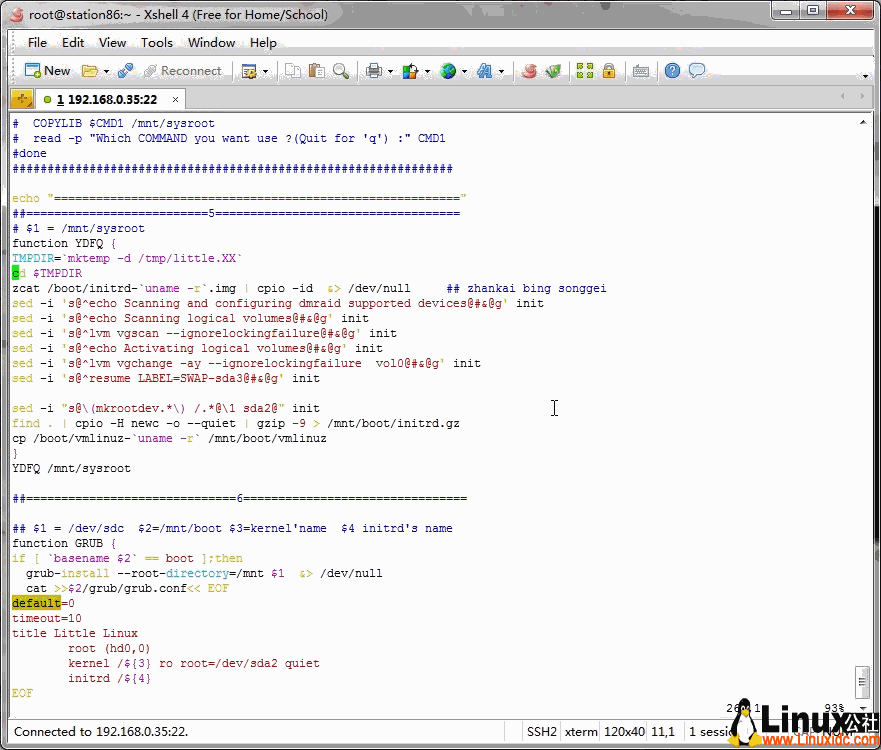Viewport: 881px width, 750px height.
Task: Expand the globe Encoding dropdown arrow
Action: [x=465, y=71]
